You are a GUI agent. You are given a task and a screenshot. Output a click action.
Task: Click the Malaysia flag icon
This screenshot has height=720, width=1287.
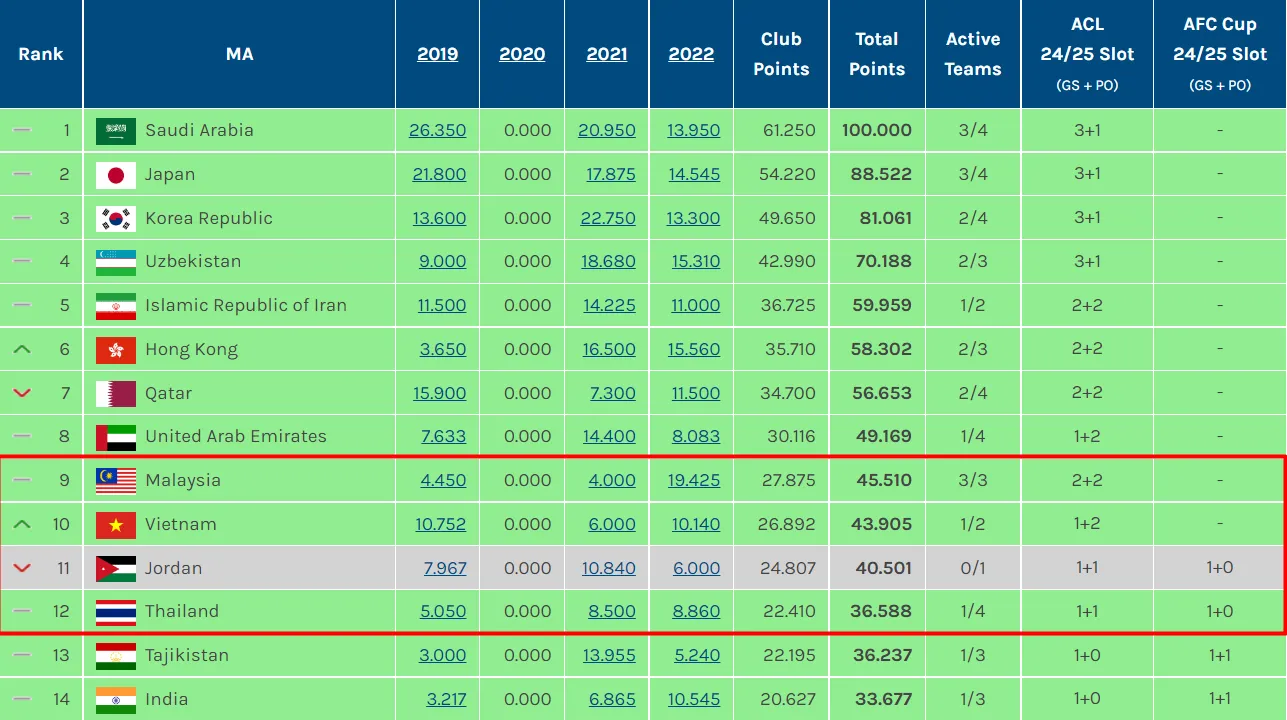click(x=116, y=481)
